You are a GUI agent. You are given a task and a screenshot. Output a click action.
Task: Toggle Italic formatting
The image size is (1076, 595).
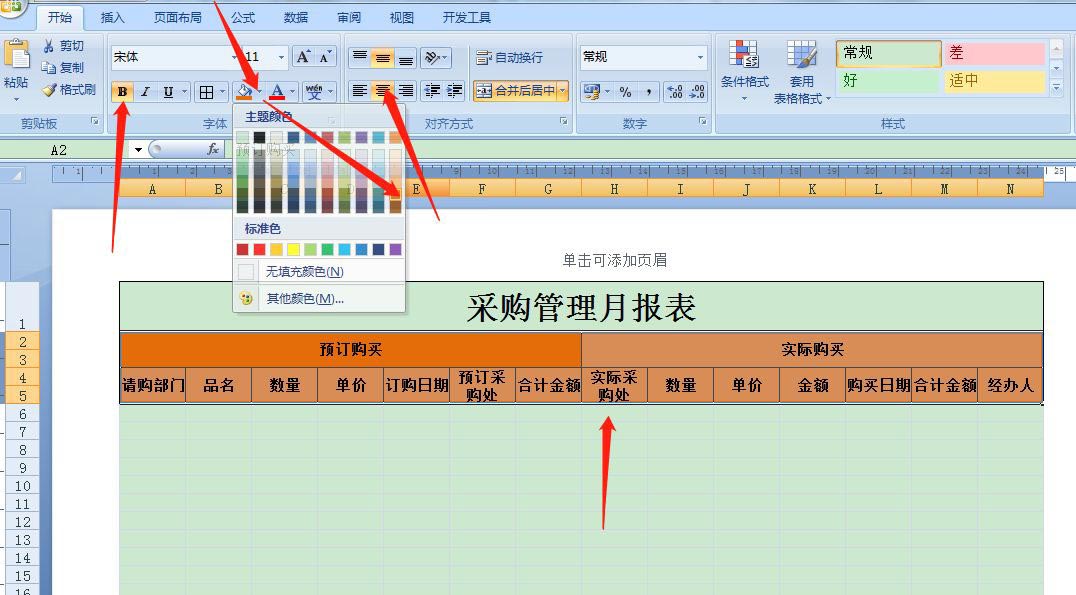coord(145,91)
